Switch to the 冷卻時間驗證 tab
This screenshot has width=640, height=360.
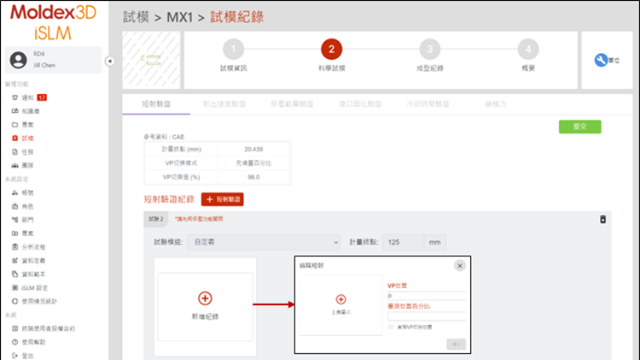[427, 104]
